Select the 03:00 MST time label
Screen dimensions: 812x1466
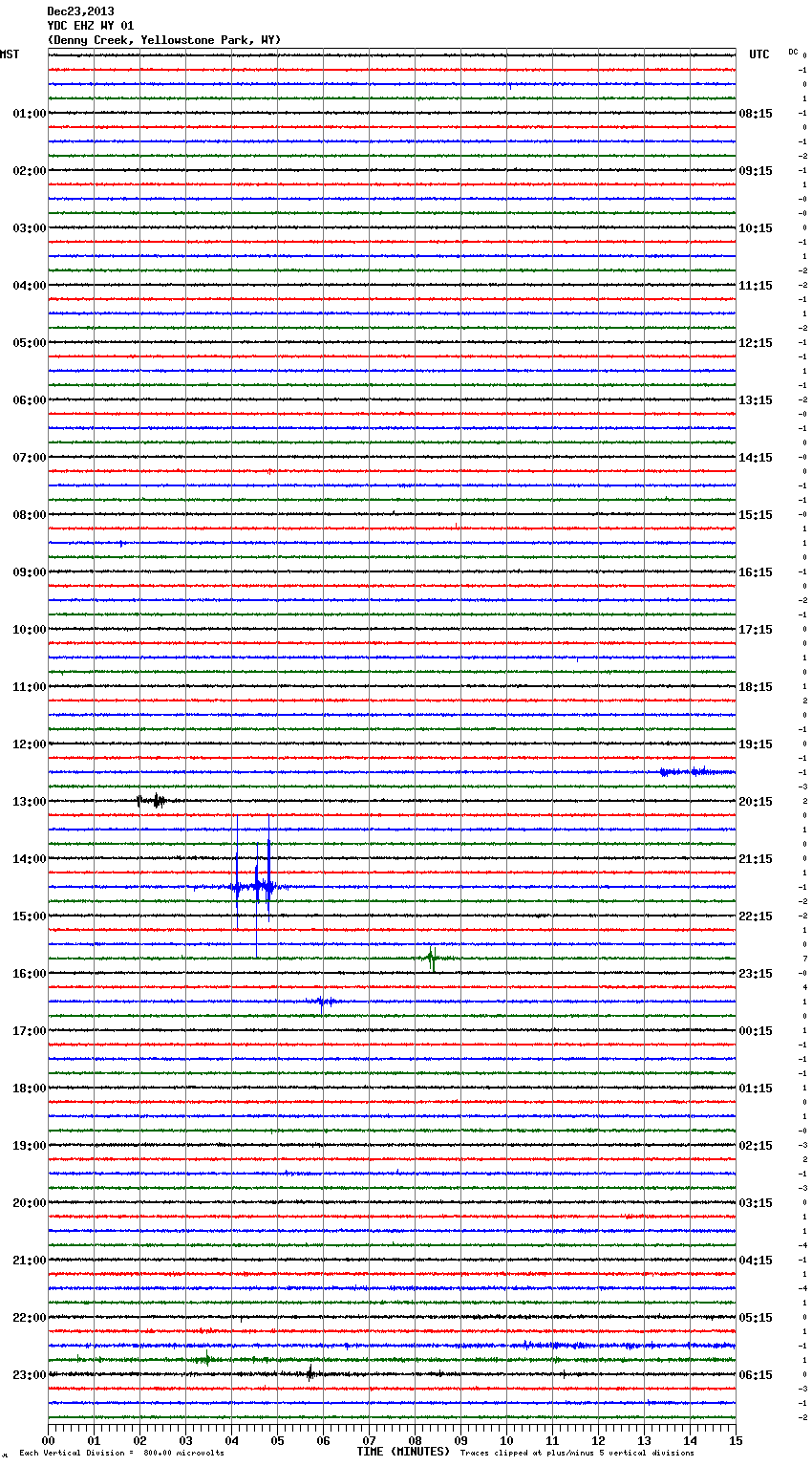[29, 228]
